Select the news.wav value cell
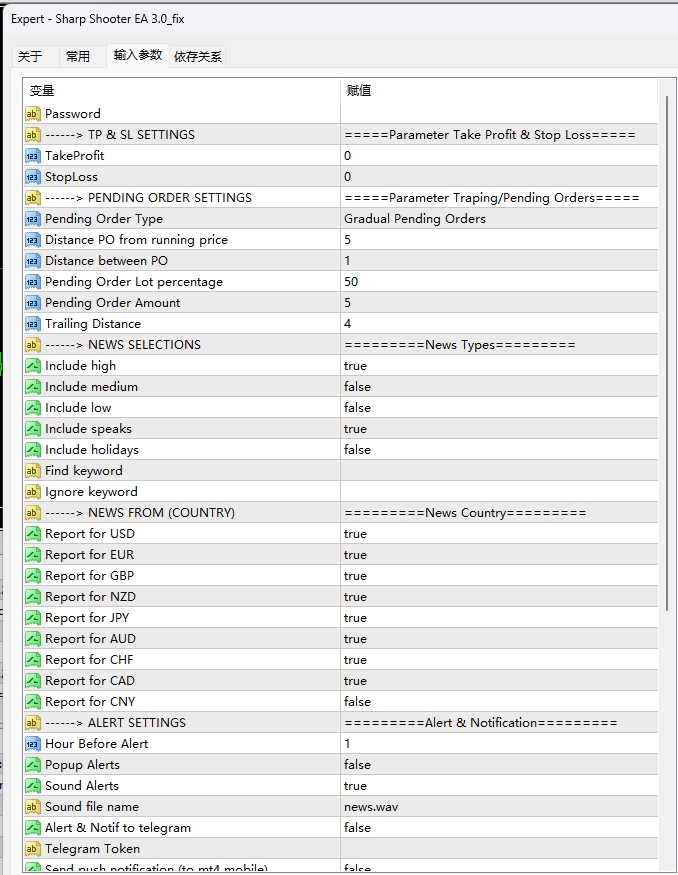This screenshot has width=678, height=875. click(499, 807)
